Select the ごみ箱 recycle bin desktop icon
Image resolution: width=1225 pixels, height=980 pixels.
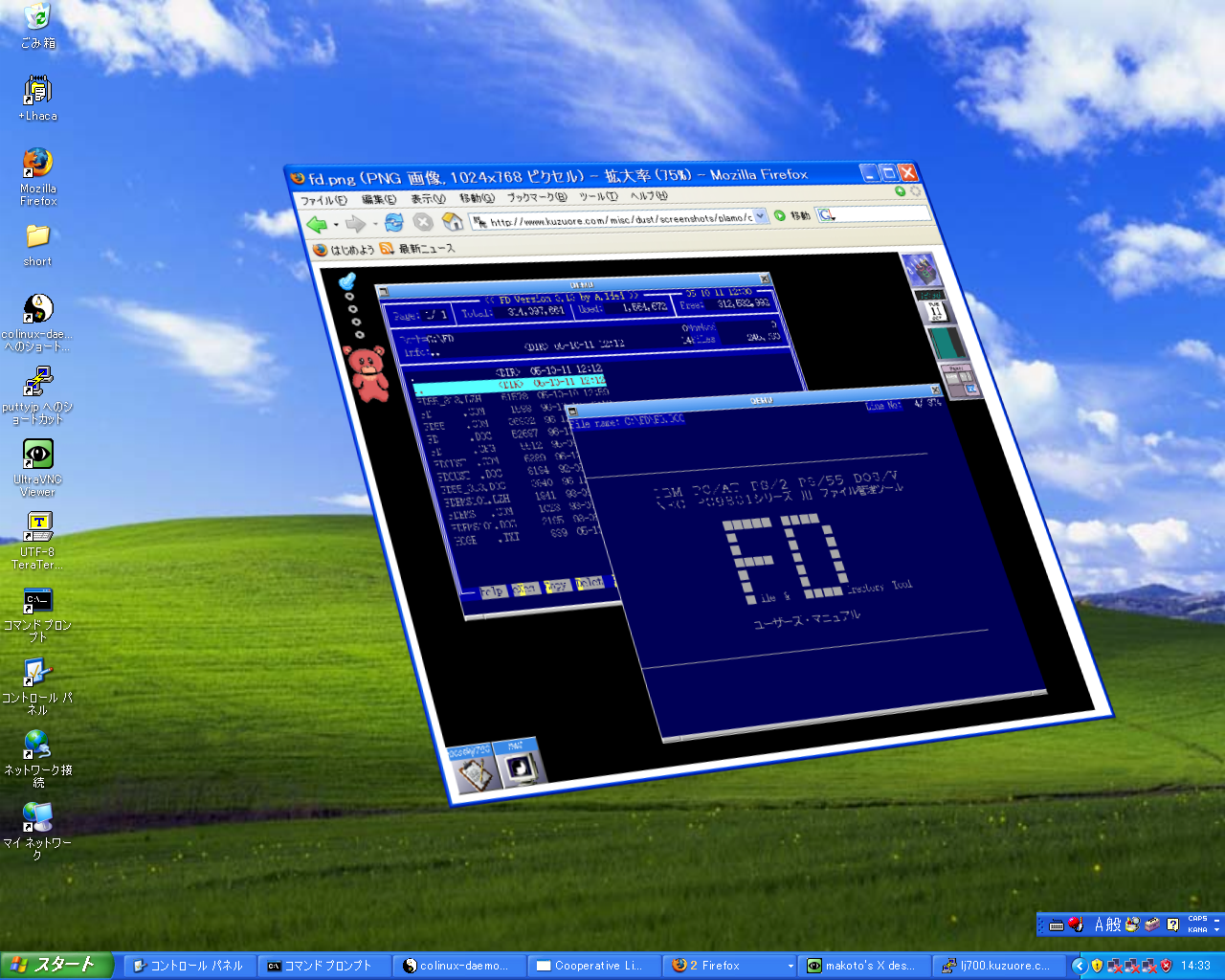click(x=37, y=26)
